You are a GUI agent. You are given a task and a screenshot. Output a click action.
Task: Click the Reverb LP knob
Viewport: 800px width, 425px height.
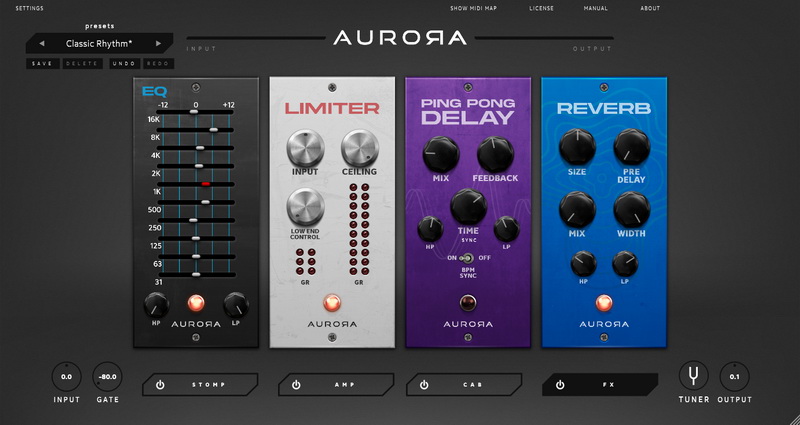[624, 264]
